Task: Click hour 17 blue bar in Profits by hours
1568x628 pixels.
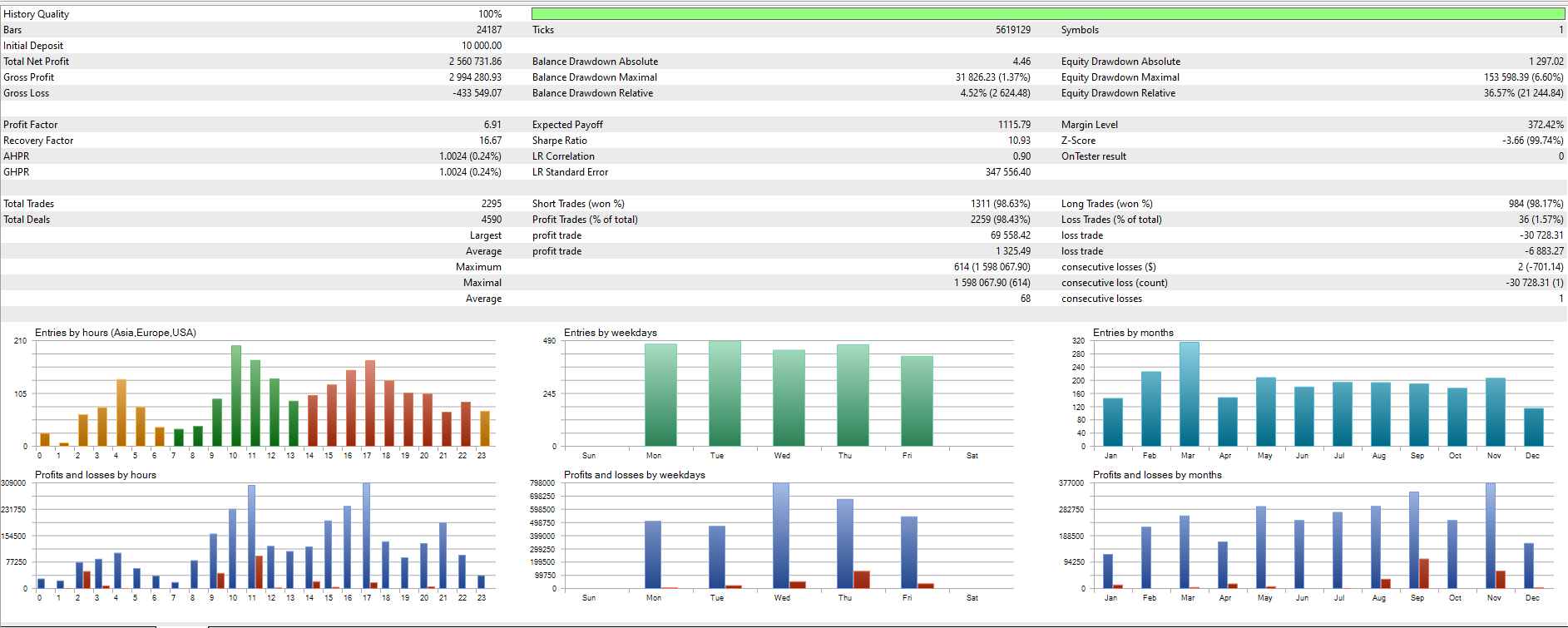Action: pos(366,535)
